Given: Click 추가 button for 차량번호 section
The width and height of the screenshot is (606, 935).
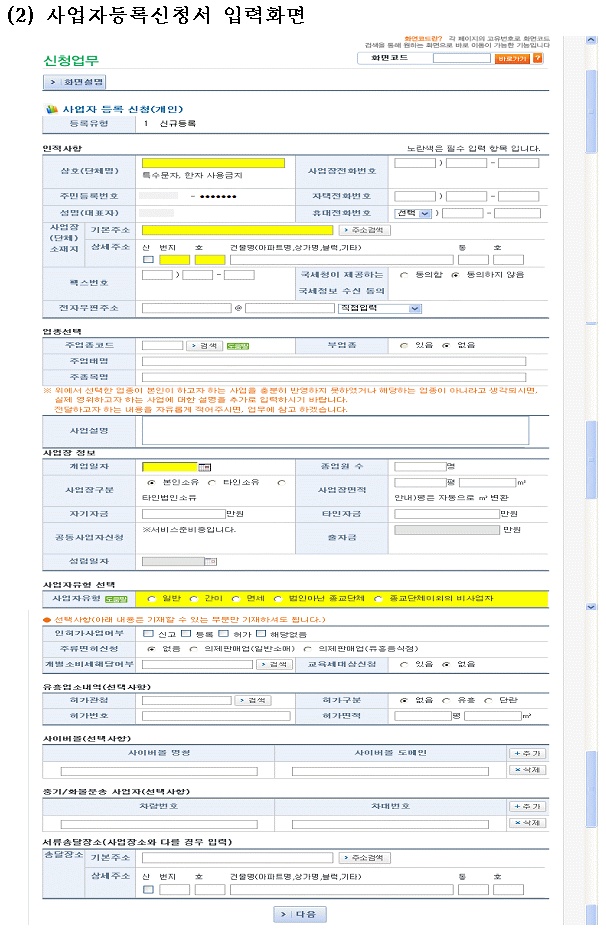Looking at the screenshot, I should click(527, 806).
